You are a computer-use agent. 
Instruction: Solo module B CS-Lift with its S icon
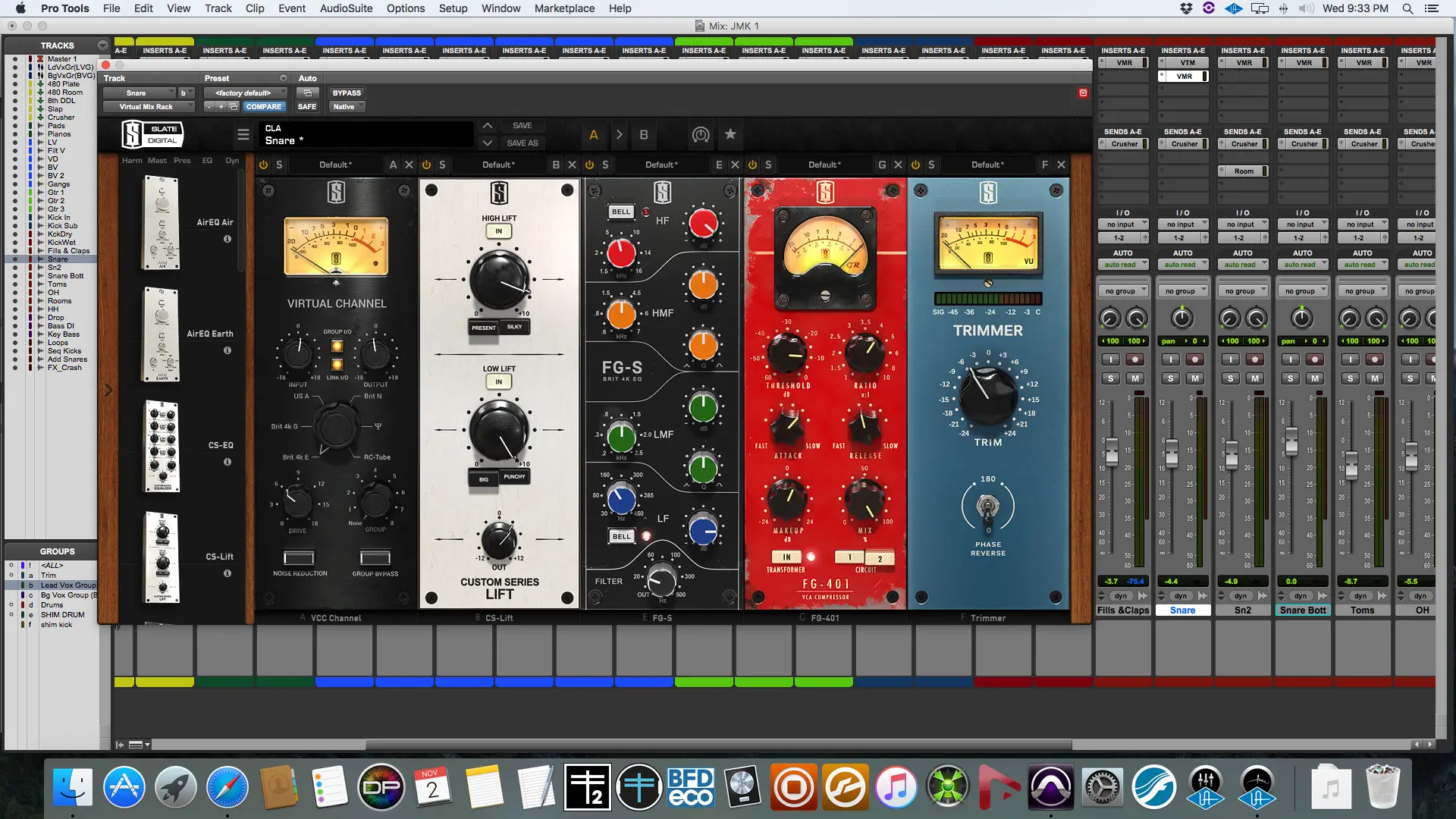click(x=442, y=165)
